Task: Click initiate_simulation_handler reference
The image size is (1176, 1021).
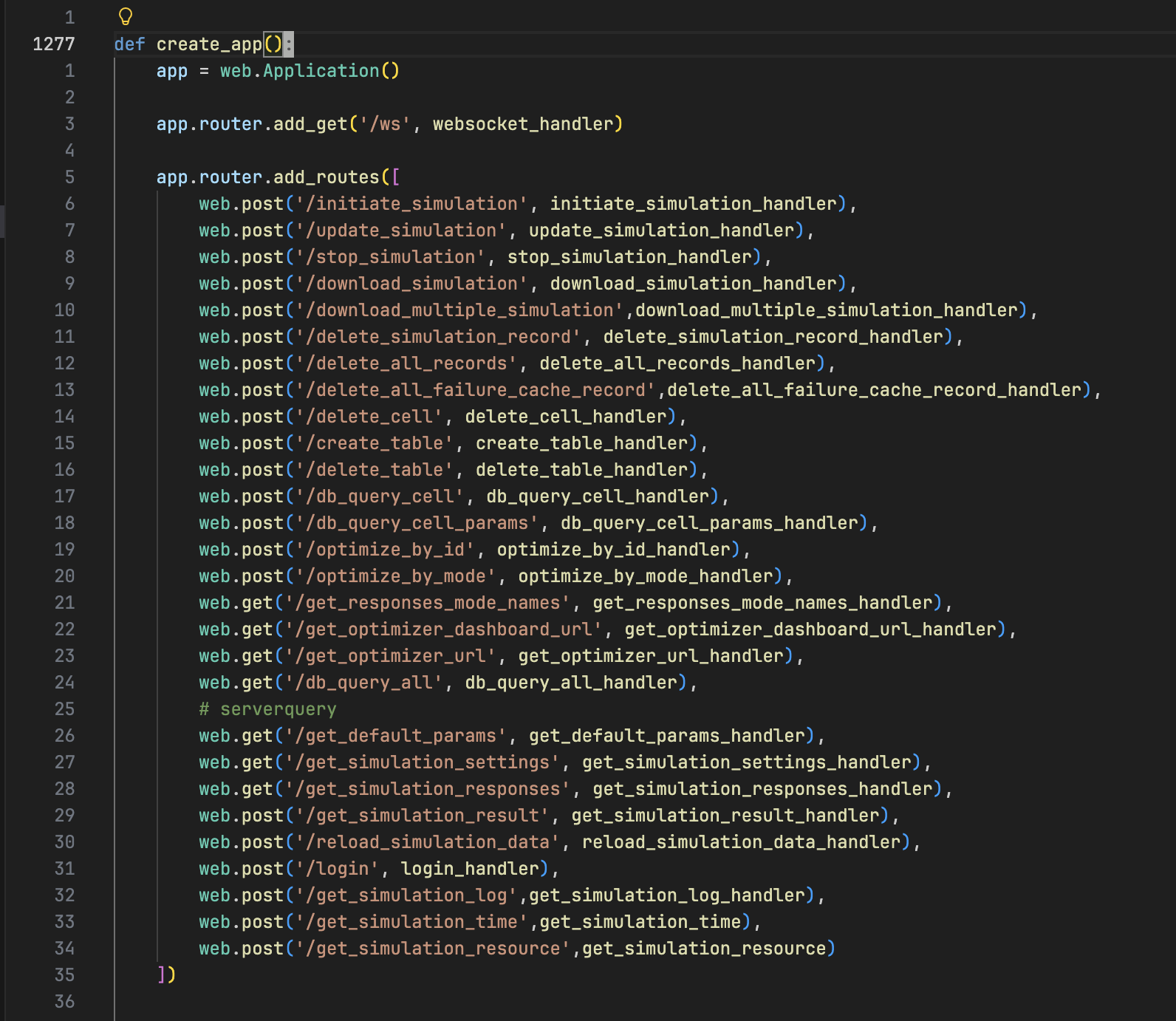Action: tap(693, 204)
